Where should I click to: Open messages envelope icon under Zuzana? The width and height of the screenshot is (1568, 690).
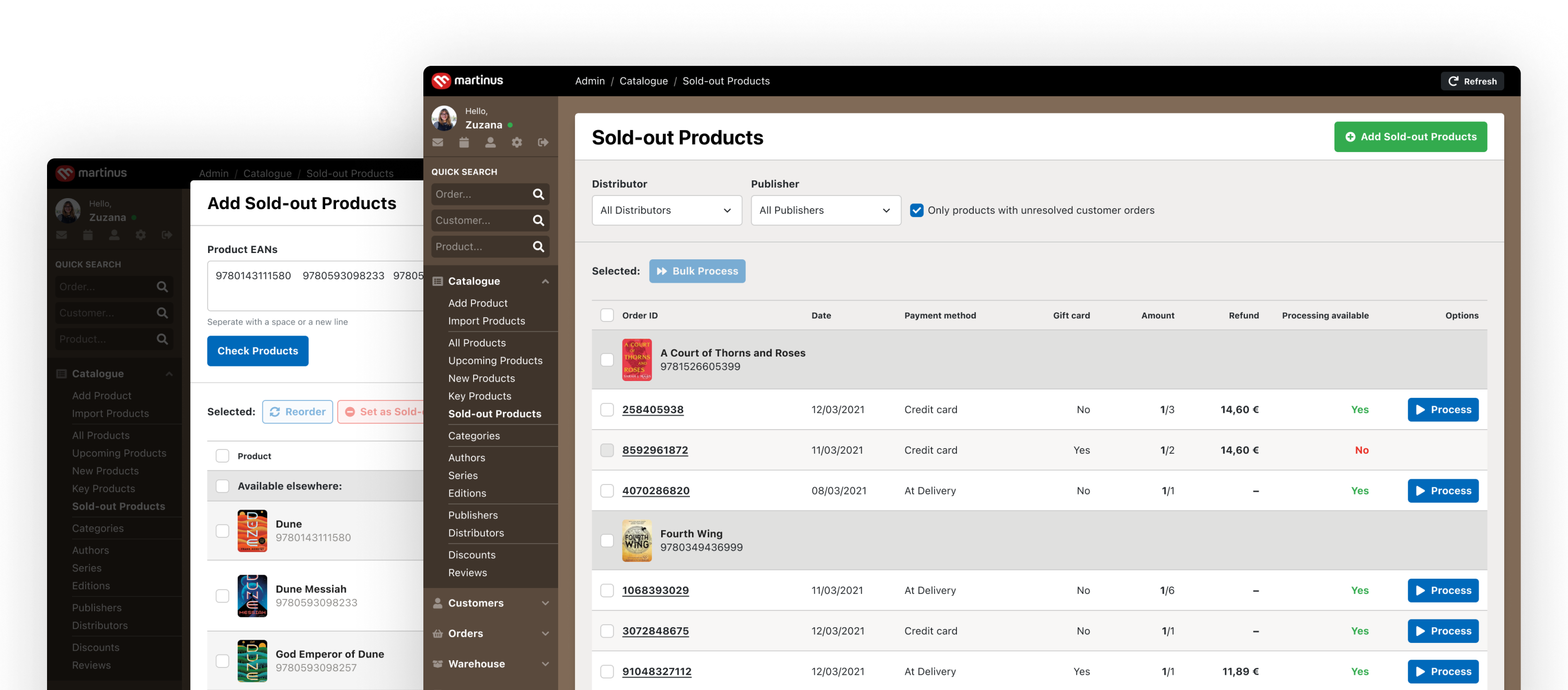[437, 142]
